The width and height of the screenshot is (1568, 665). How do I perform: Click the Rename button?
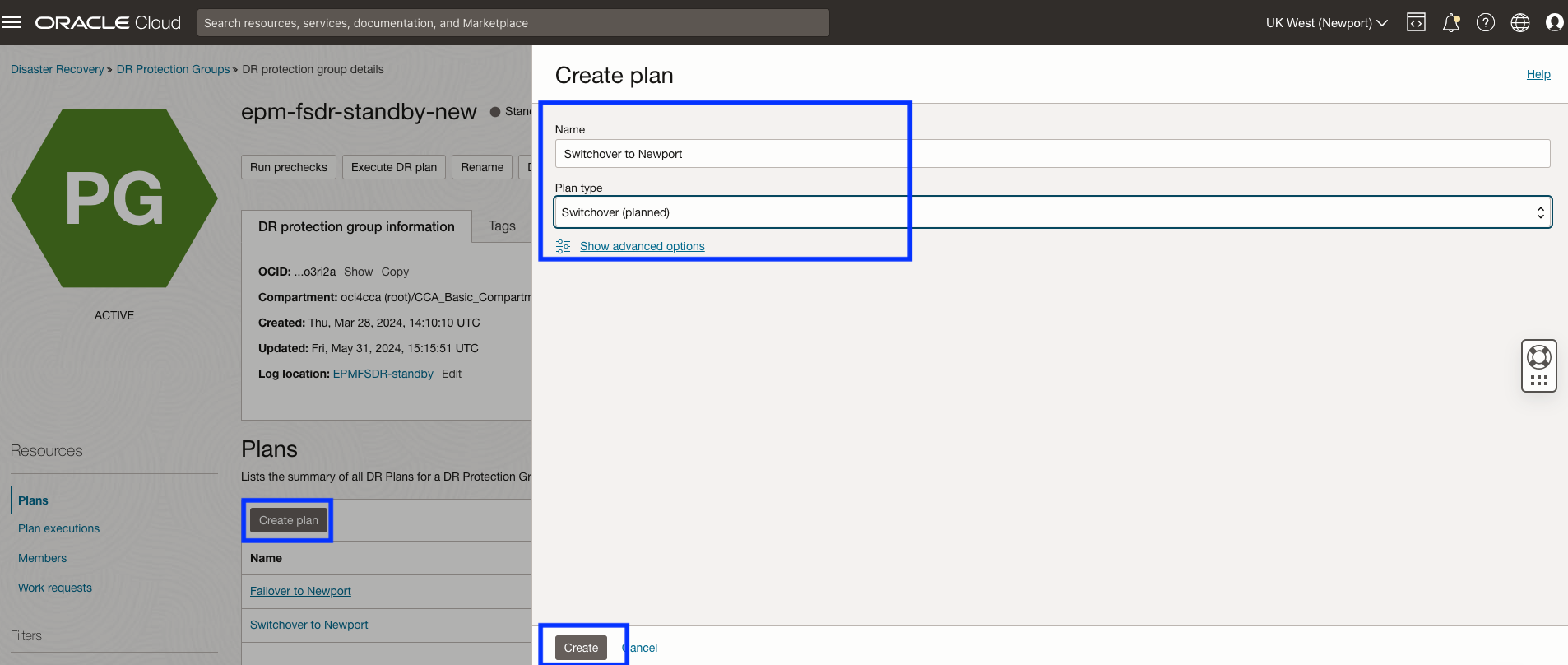482,167
